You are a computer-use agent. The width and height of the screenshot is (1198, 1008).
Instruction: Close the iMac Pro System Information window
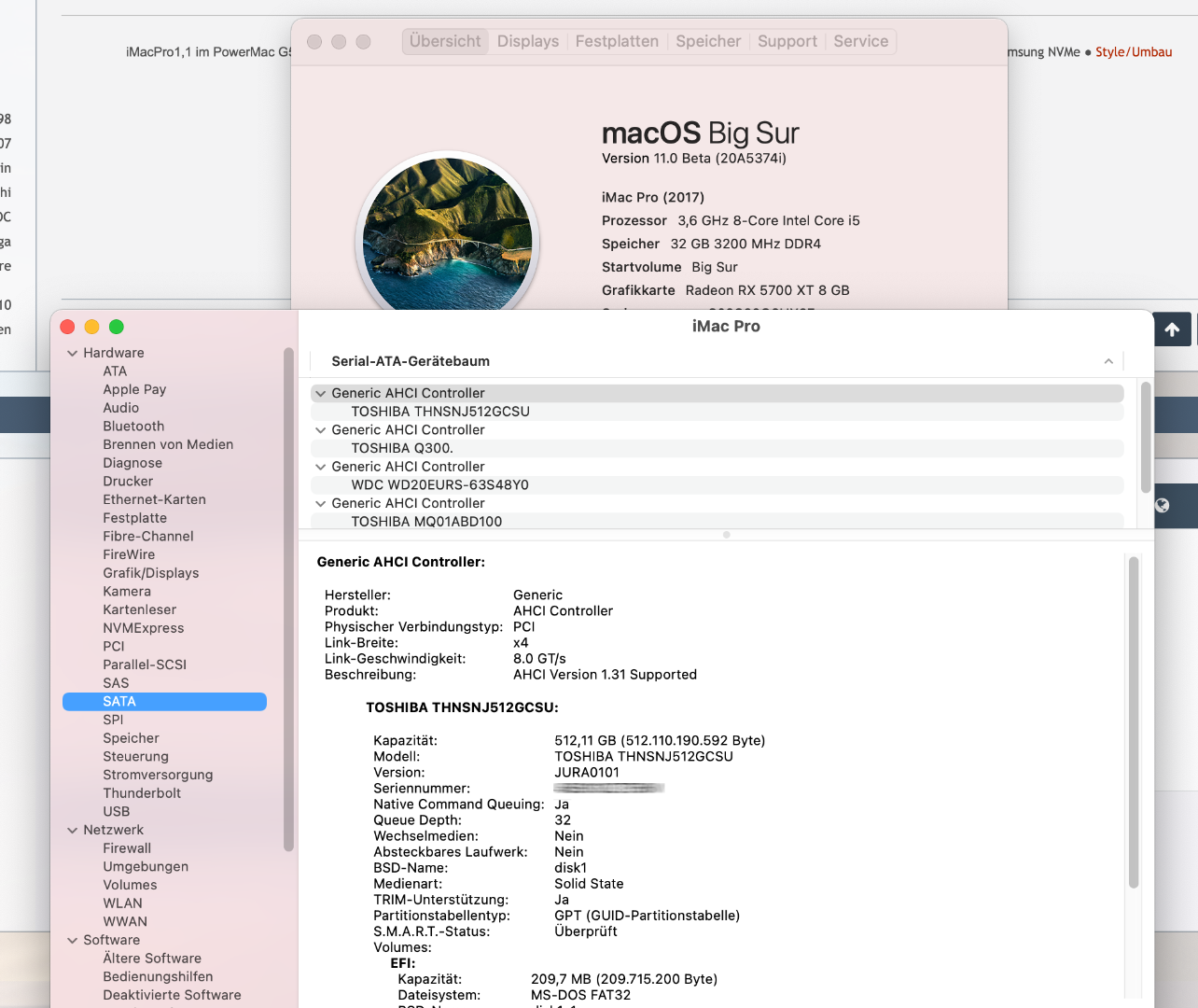click(67, 327)
